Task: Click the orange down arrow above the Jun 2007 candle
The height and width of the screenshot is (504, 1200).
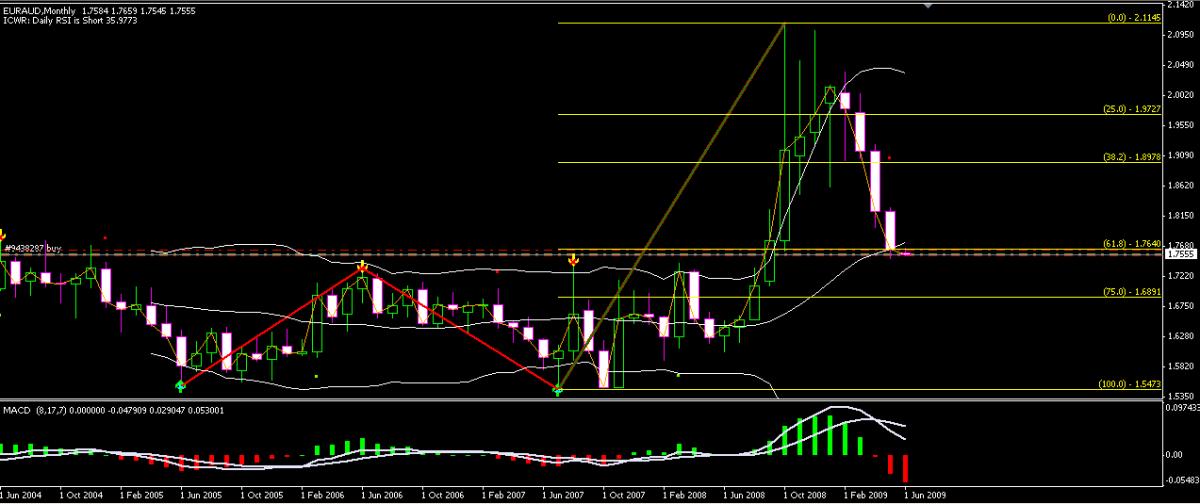Action: (x=572, y=260)
